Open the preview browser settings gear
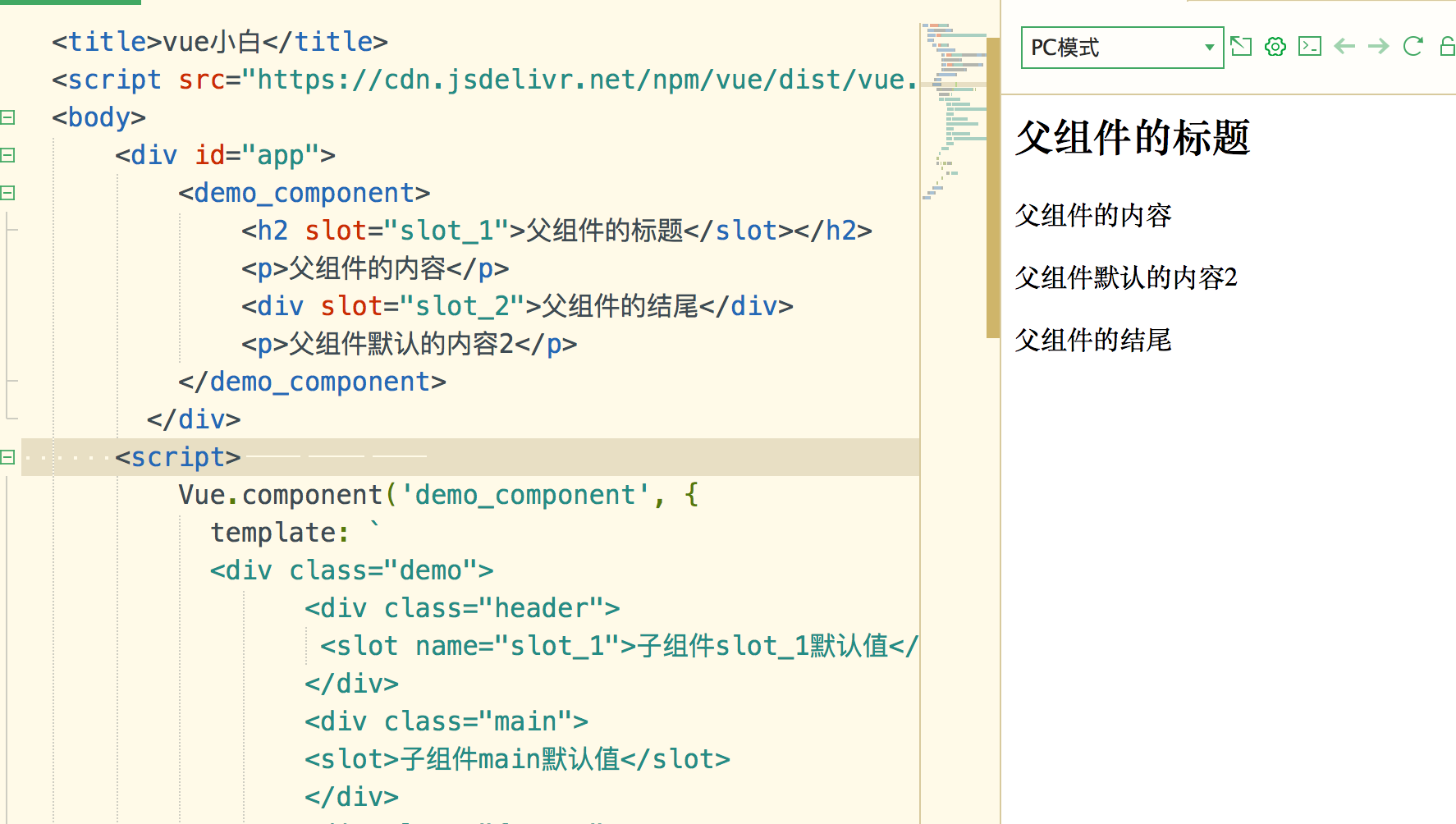This screenshot has width=1456, height=824. coord(1275,47)
